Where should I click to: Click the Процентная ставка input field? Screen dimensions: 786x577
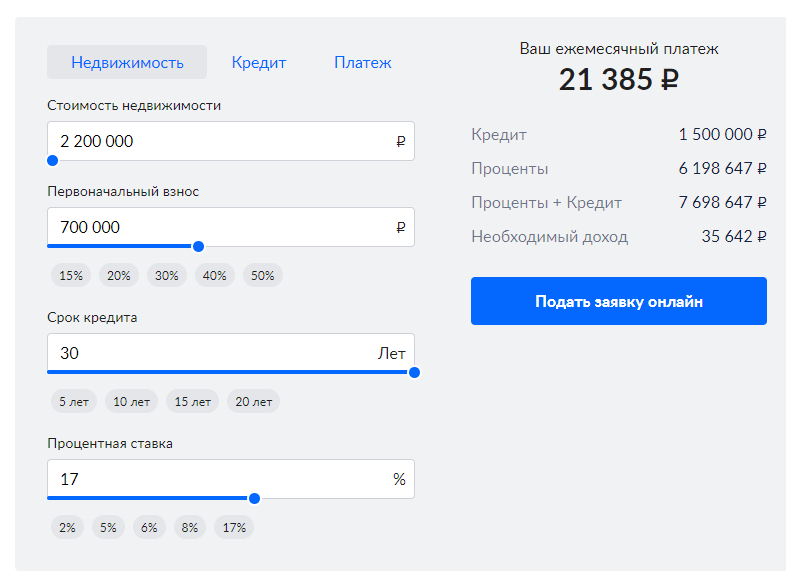[220, 479]
